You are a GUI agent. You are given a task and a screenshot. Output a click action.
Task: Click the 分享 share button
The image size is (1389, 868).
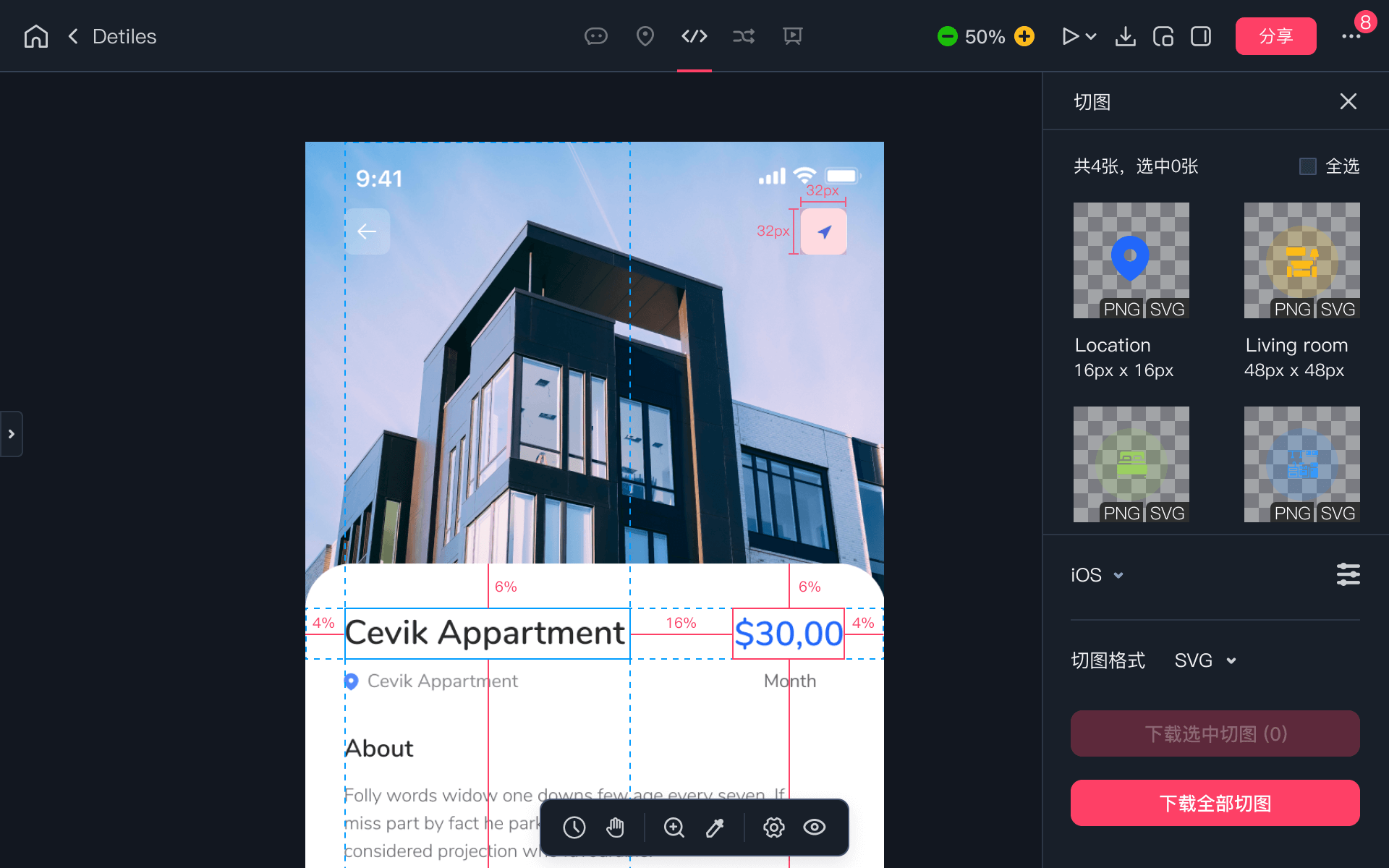(x=1276, y=36)
